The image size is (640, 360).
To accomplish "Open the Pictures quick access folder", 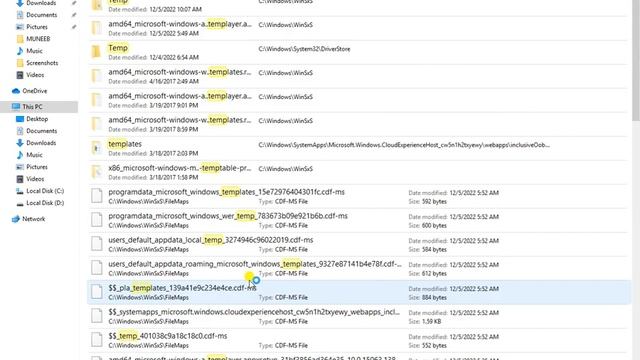I will pyautogui.click(x=37, y=27).
